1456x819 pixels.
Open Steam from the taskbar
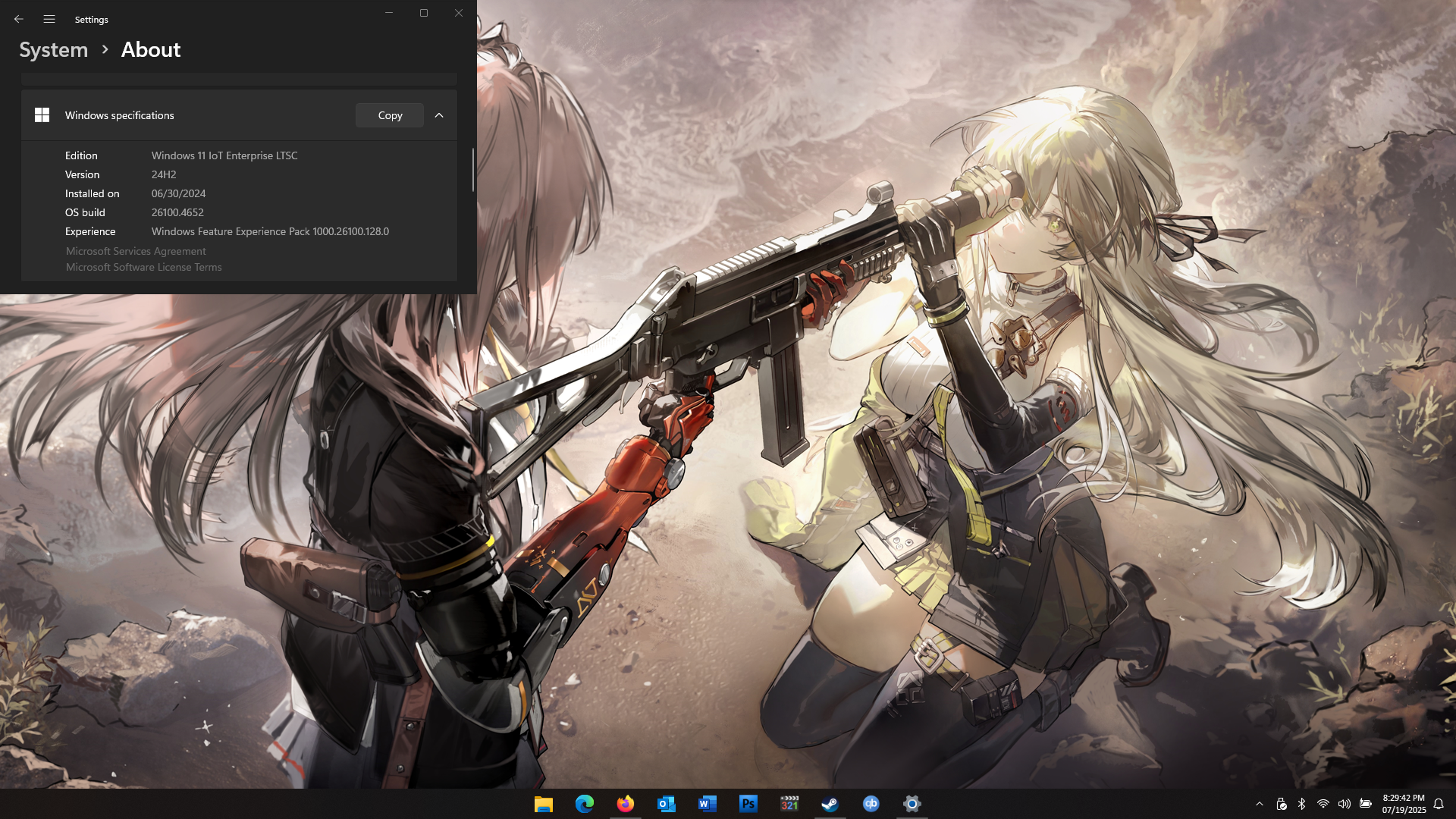[x=830, y=804]
